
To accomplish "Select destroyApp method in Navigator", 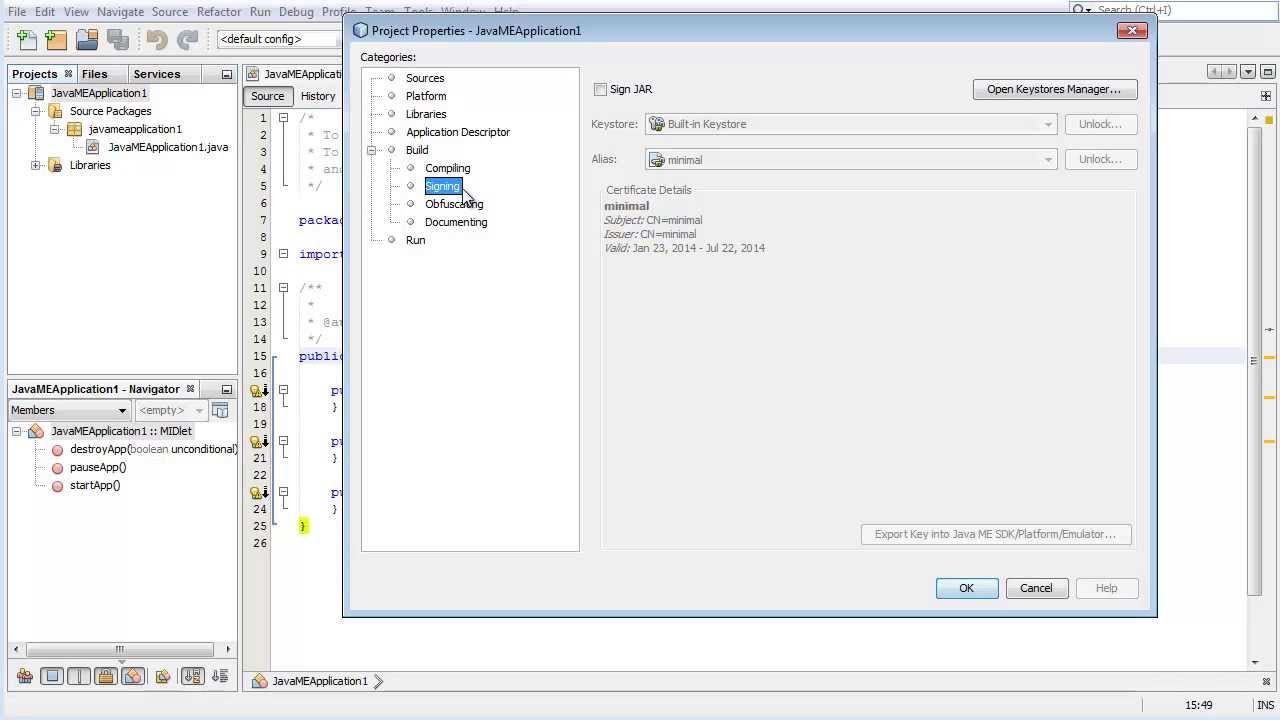I will (153, 449).
